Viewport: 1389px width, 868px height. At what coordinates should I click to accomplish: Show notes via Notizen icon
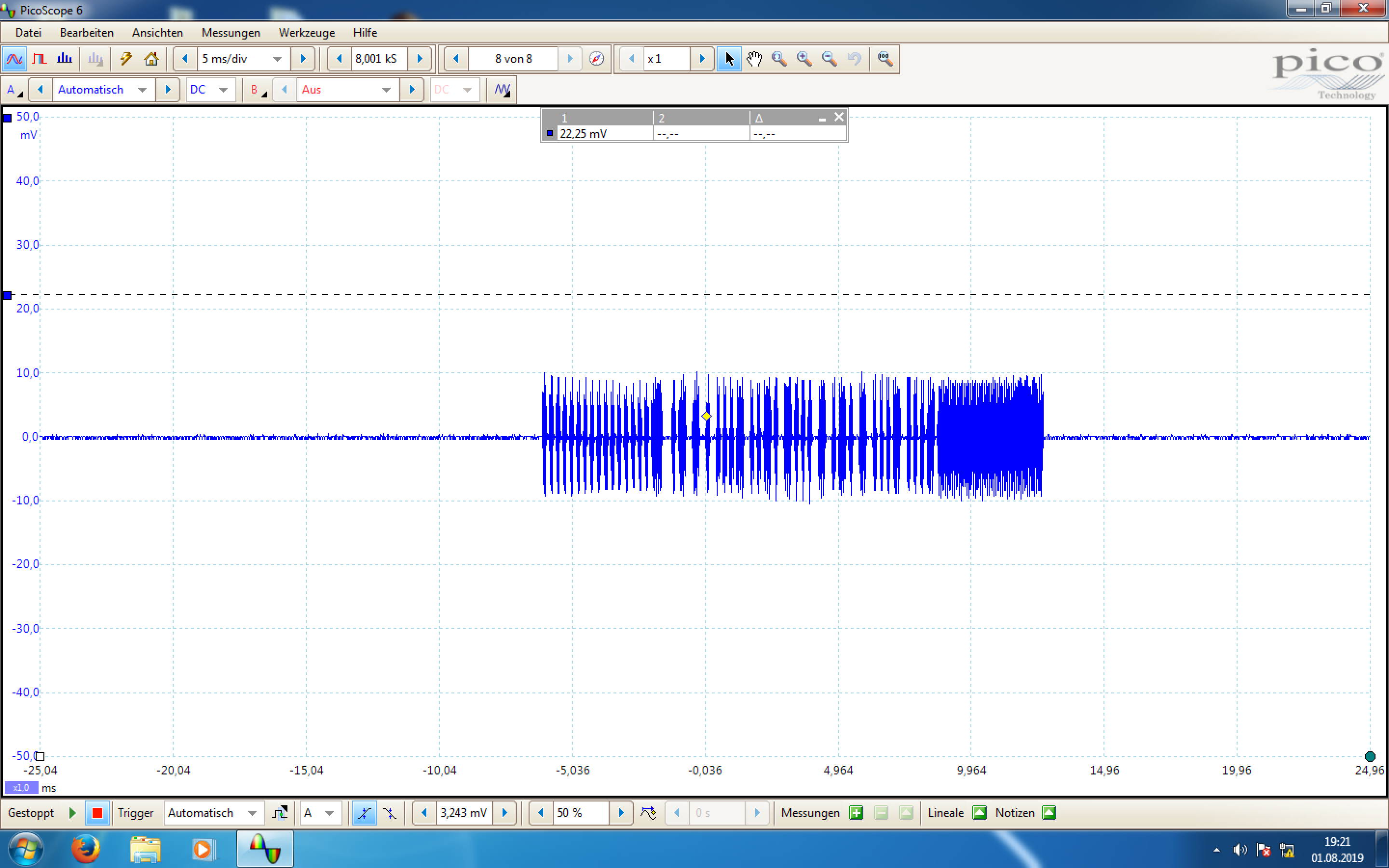(x=1049, y=813)
